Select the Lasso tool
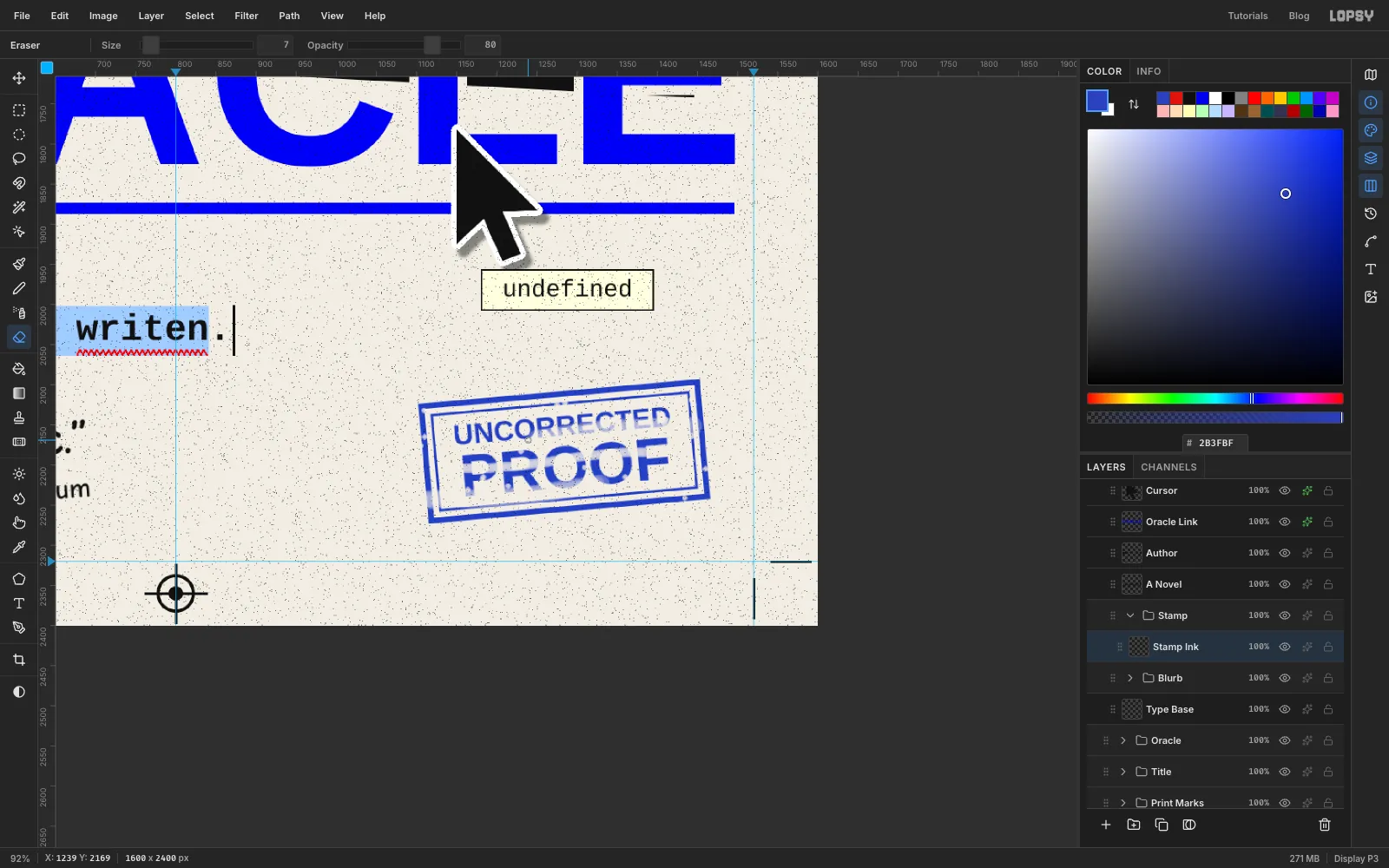 [x=19, y=159]
